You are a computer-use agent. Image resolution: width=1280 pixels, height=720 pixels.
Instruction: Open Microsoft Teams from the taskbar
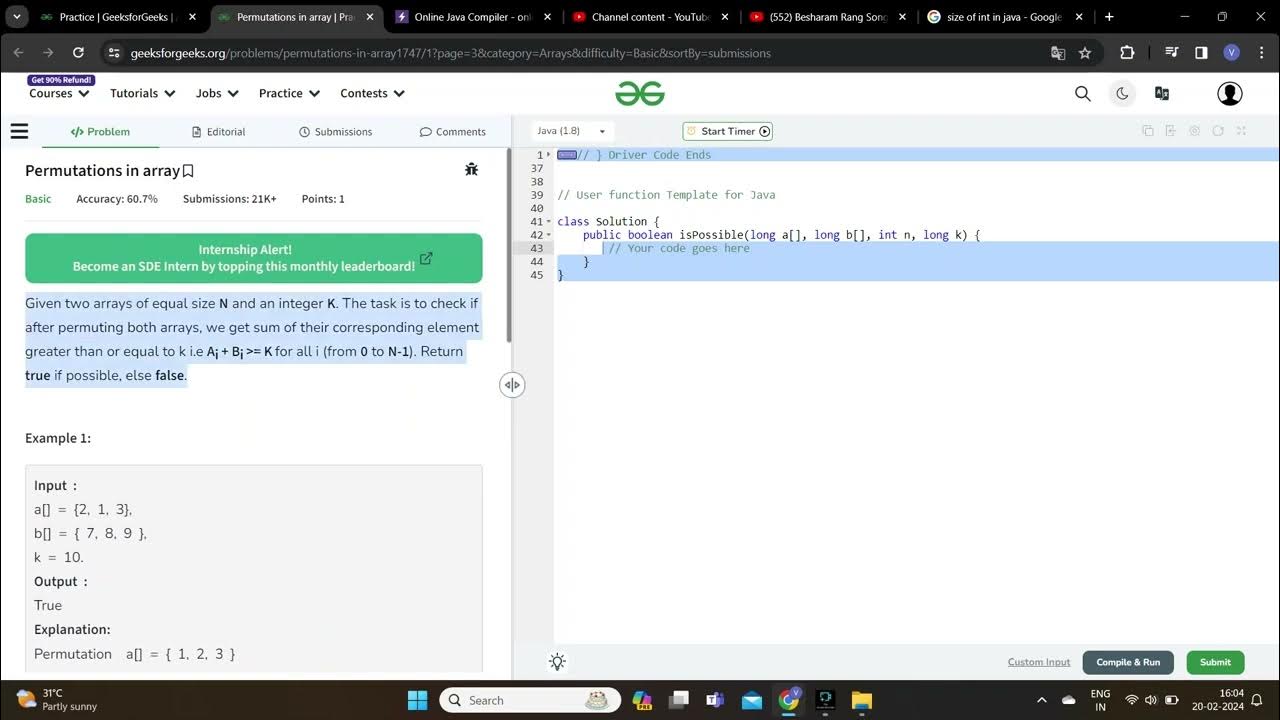coord(715,700)
